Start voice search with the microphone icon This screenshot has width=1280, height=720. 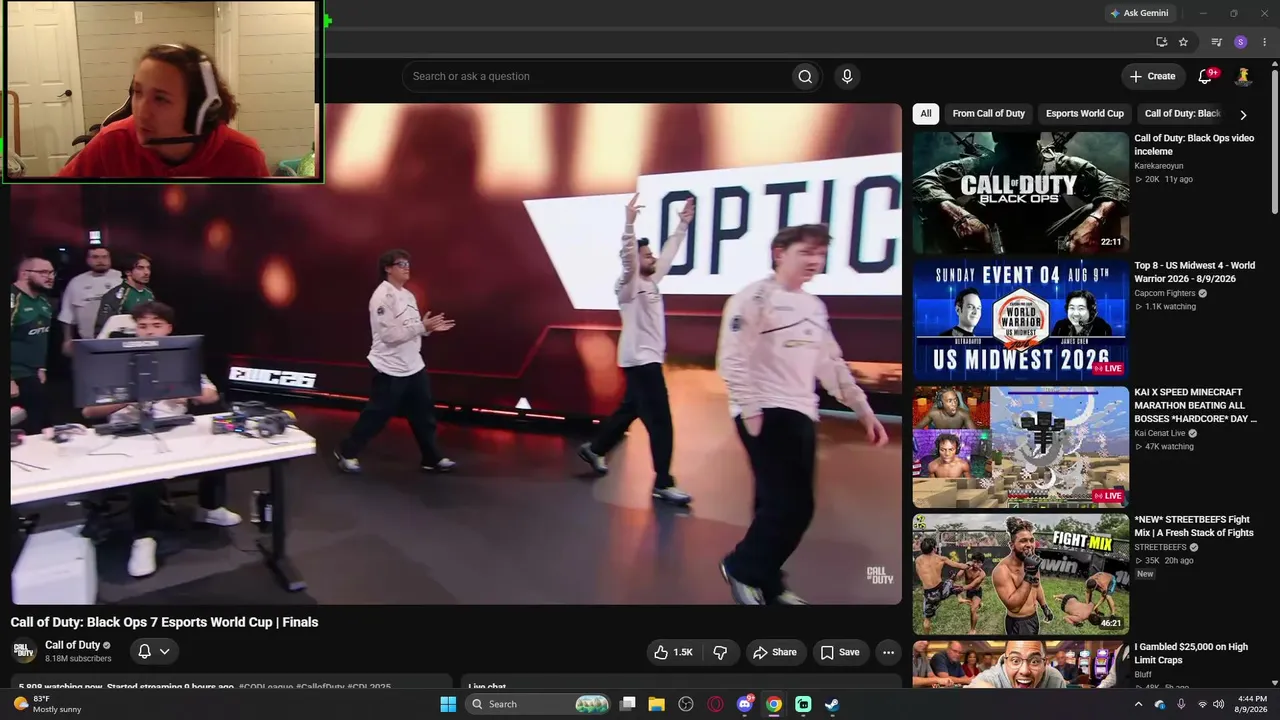(847, 76)
